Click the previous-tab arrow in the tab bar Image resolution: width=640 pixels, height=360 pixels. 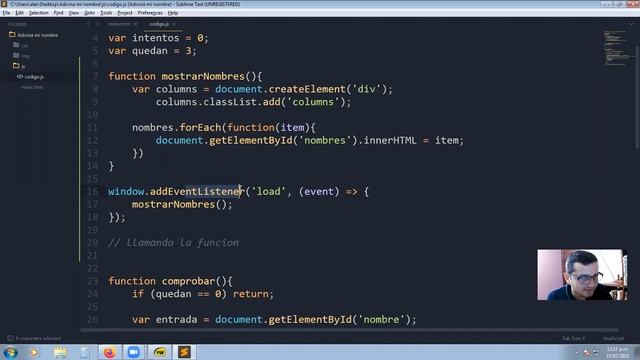(x=88, y=24)
